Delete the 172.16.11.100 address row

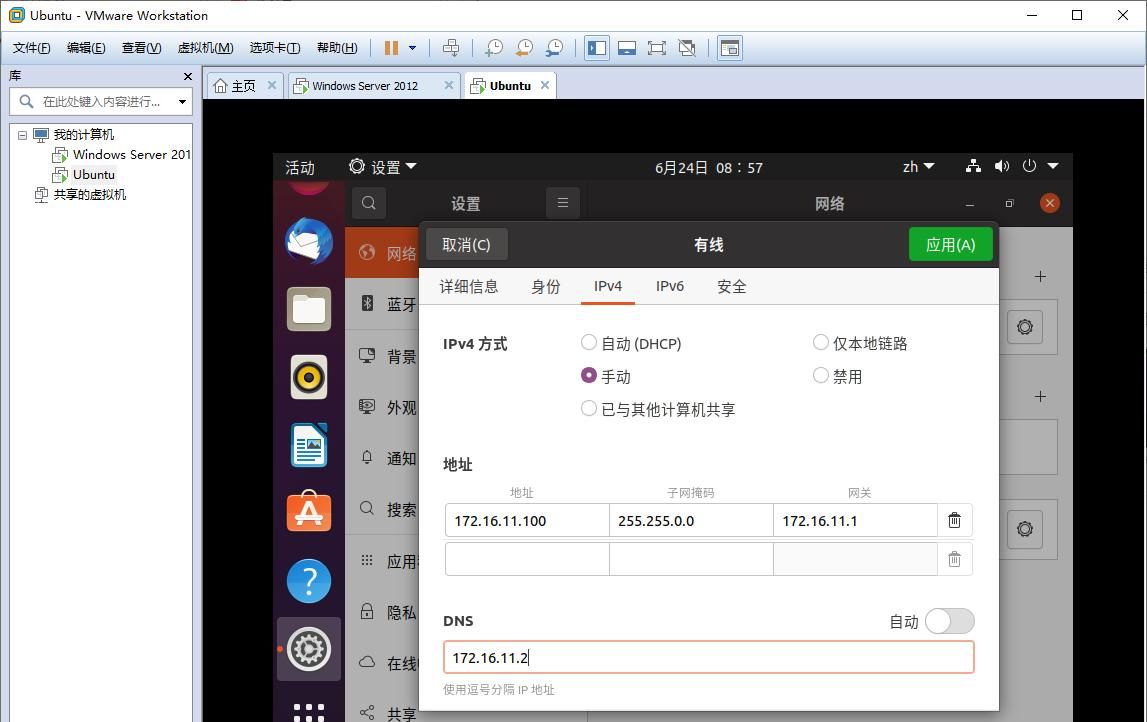[953, 520]
